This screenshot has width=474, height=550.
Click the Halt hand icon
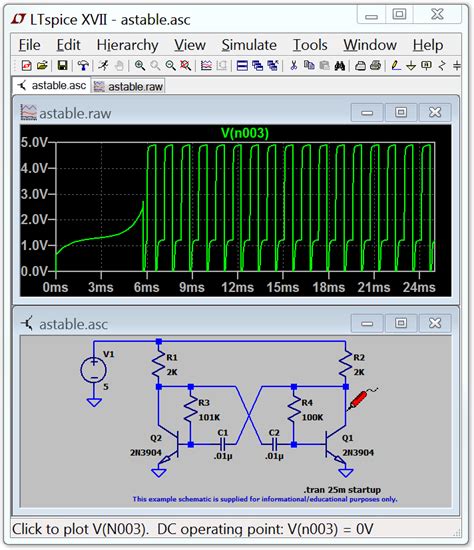pyautogui.click(x=119, y=66)
